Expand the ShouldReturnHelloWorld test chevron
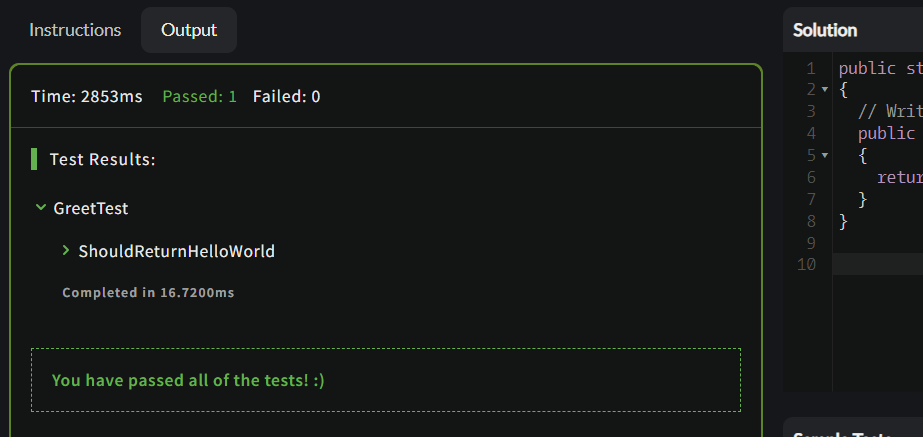923x437 pixels. (x=66, y=251)
